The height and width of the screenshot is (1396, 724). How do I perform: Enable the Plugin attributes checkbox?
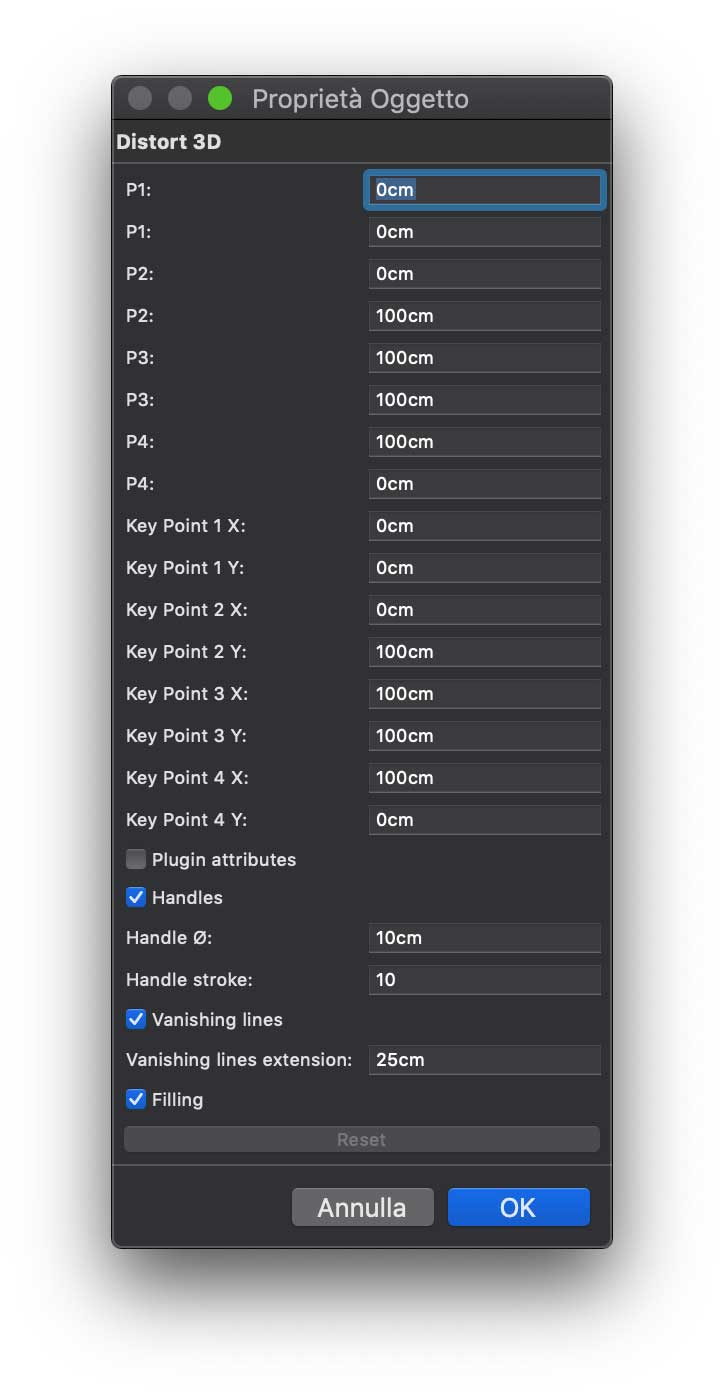pos(136,858)
